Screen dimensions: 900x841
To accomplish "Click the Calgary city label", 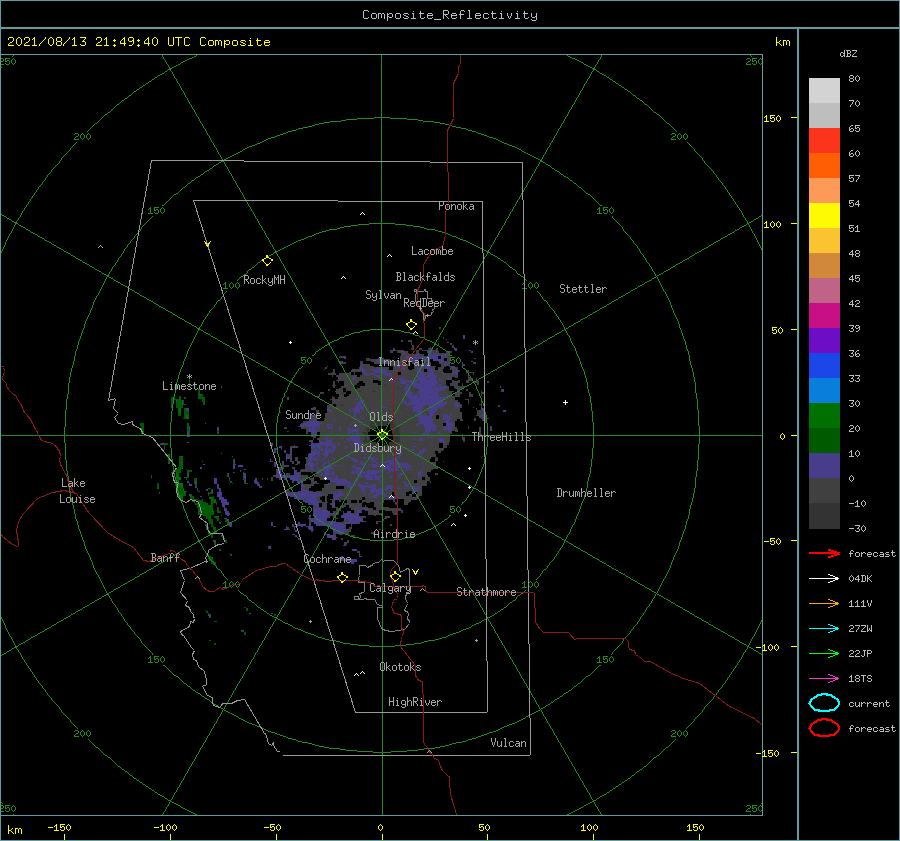I will 390,588.
